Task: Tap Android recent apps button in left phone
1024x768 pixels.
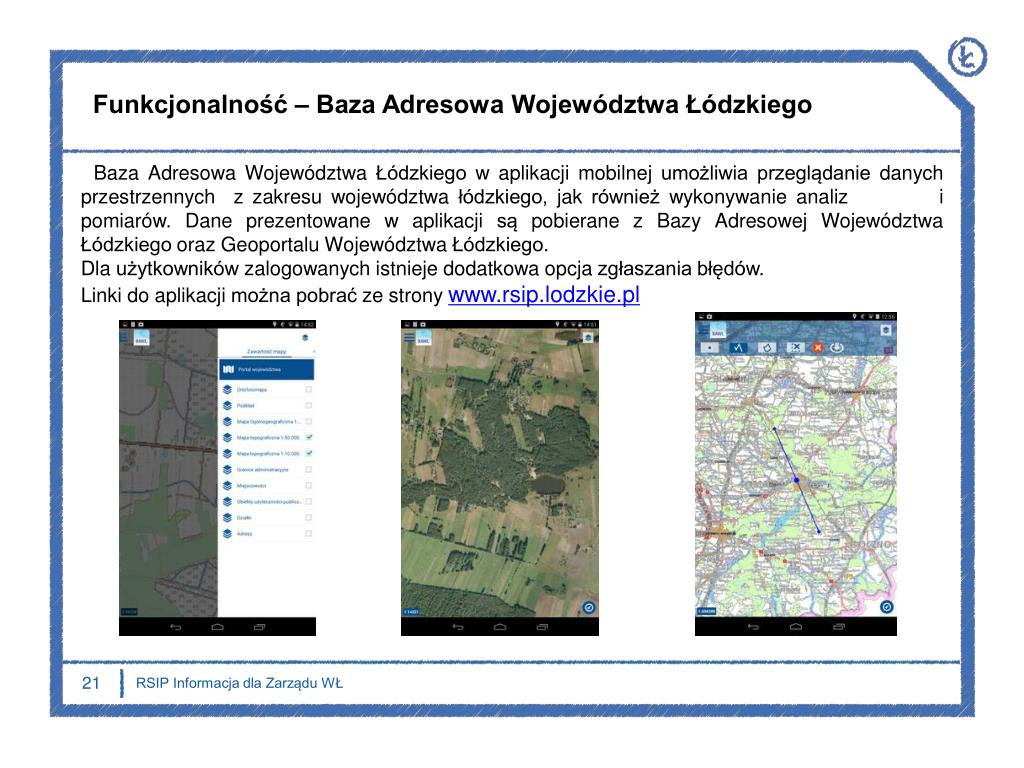Action: pyautogui.click(x=259, y=627)
